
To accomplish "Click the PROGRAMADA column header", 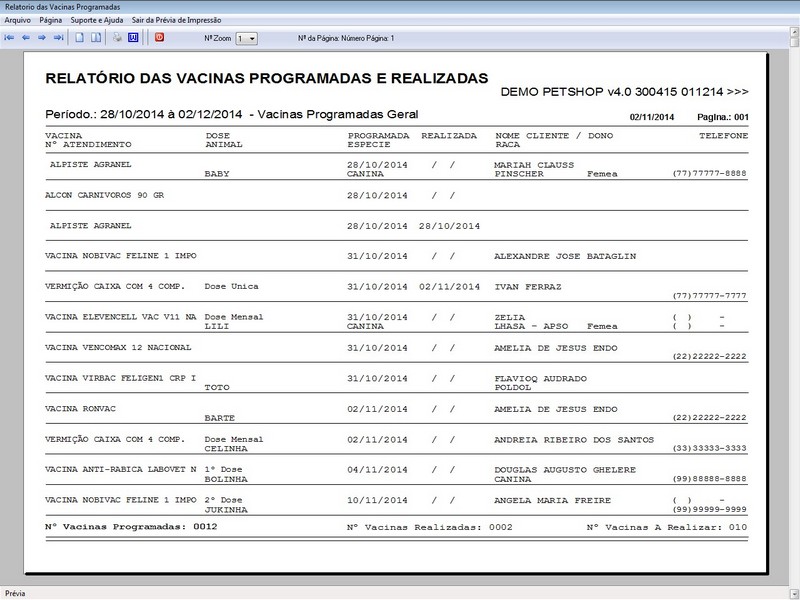I will [x=379, y=136].
